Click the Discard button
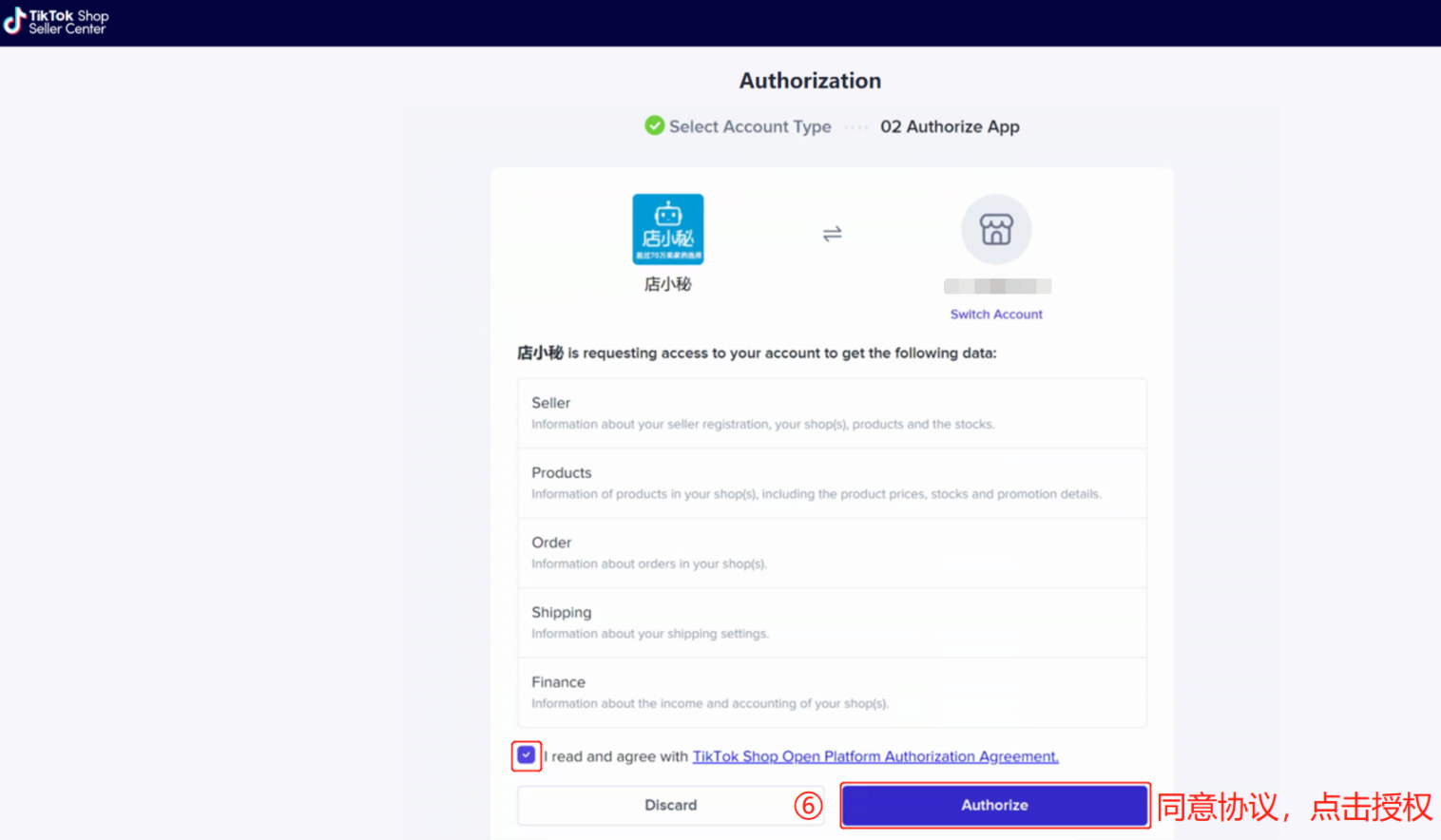1441x840 pixels. point(670,805)
